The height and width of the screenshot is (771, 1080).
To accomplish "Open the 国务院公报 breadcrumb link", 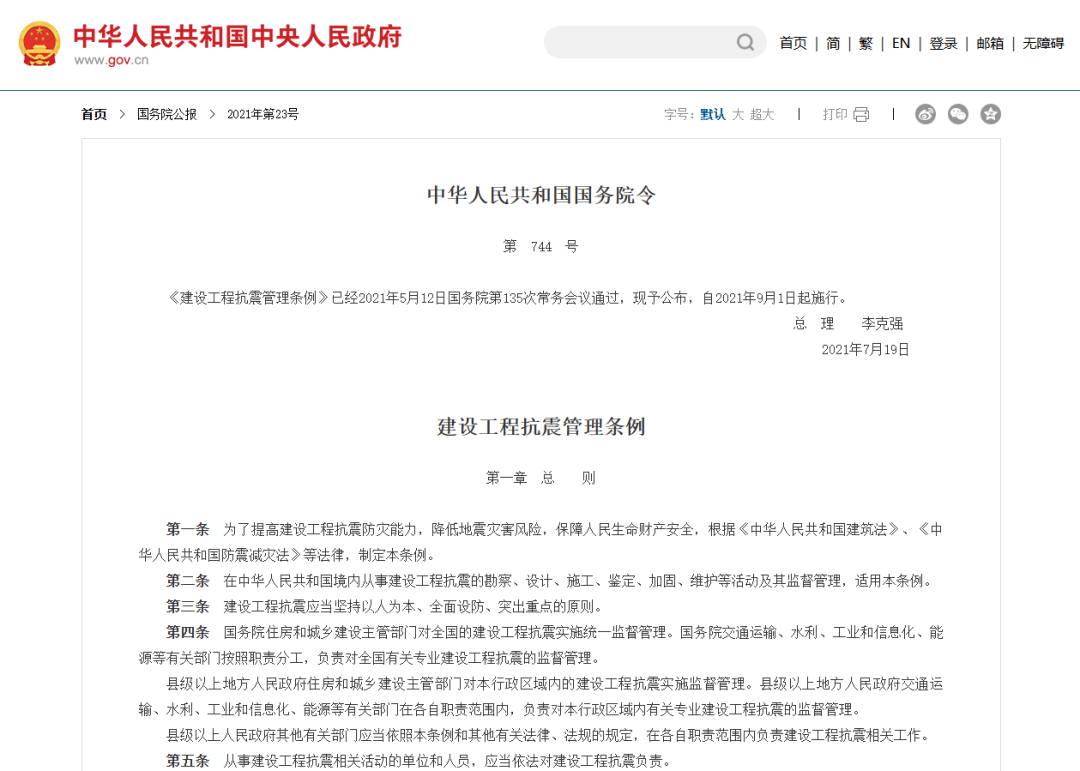I will click(x=166, y=114).
